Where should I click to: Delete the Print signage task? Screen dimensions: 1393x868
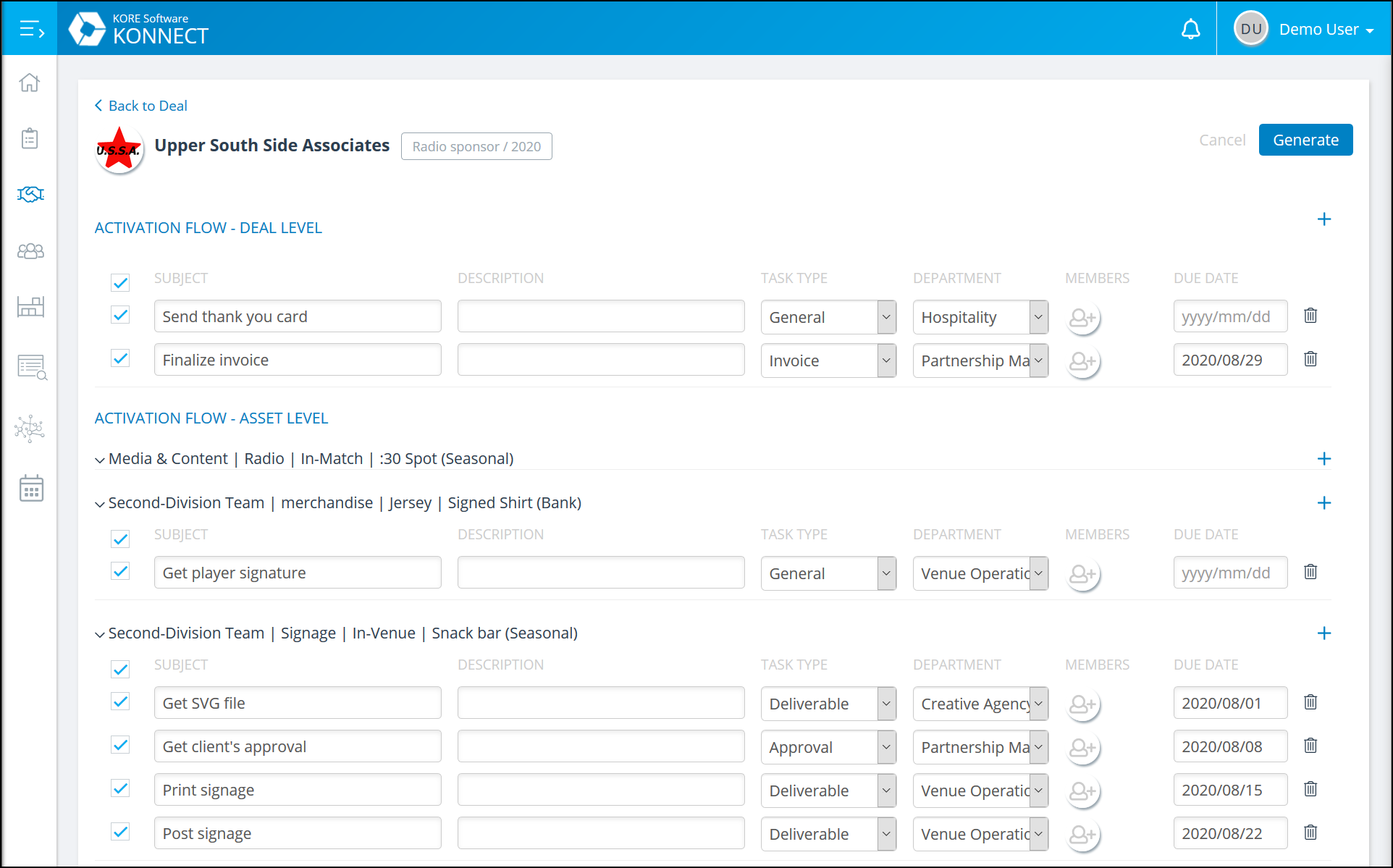1310,789
